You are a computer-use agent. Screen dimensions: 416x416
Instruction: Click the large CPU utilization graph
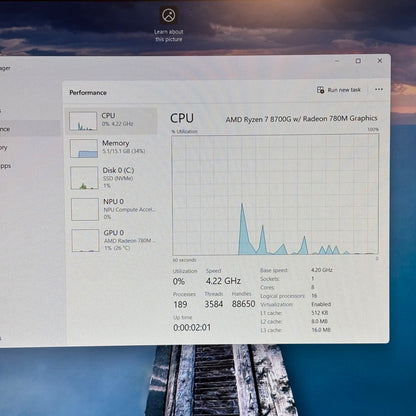pyautogui.click(x=275, y=195)
